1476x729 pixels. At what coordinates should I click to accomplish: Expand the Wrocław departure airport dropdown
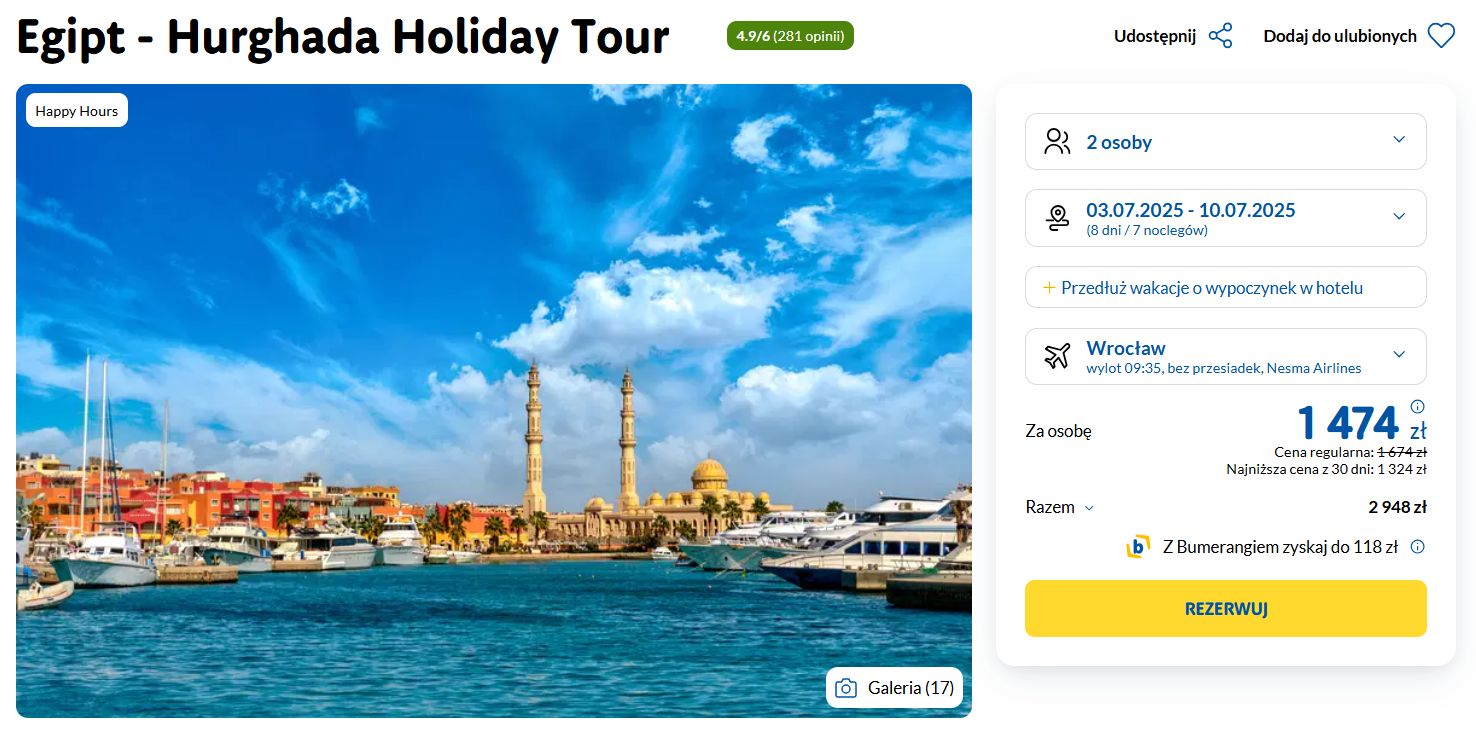1225,356
